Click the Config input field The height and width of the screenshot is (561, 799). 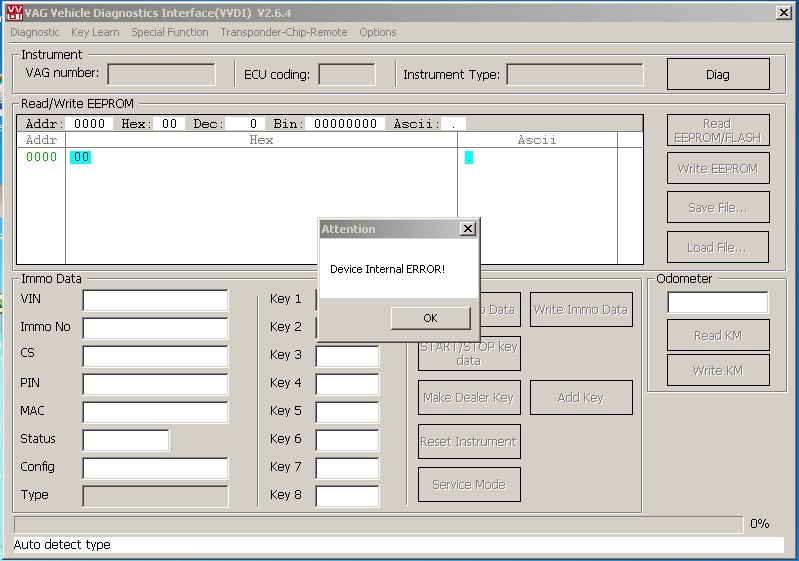(155, 468)
